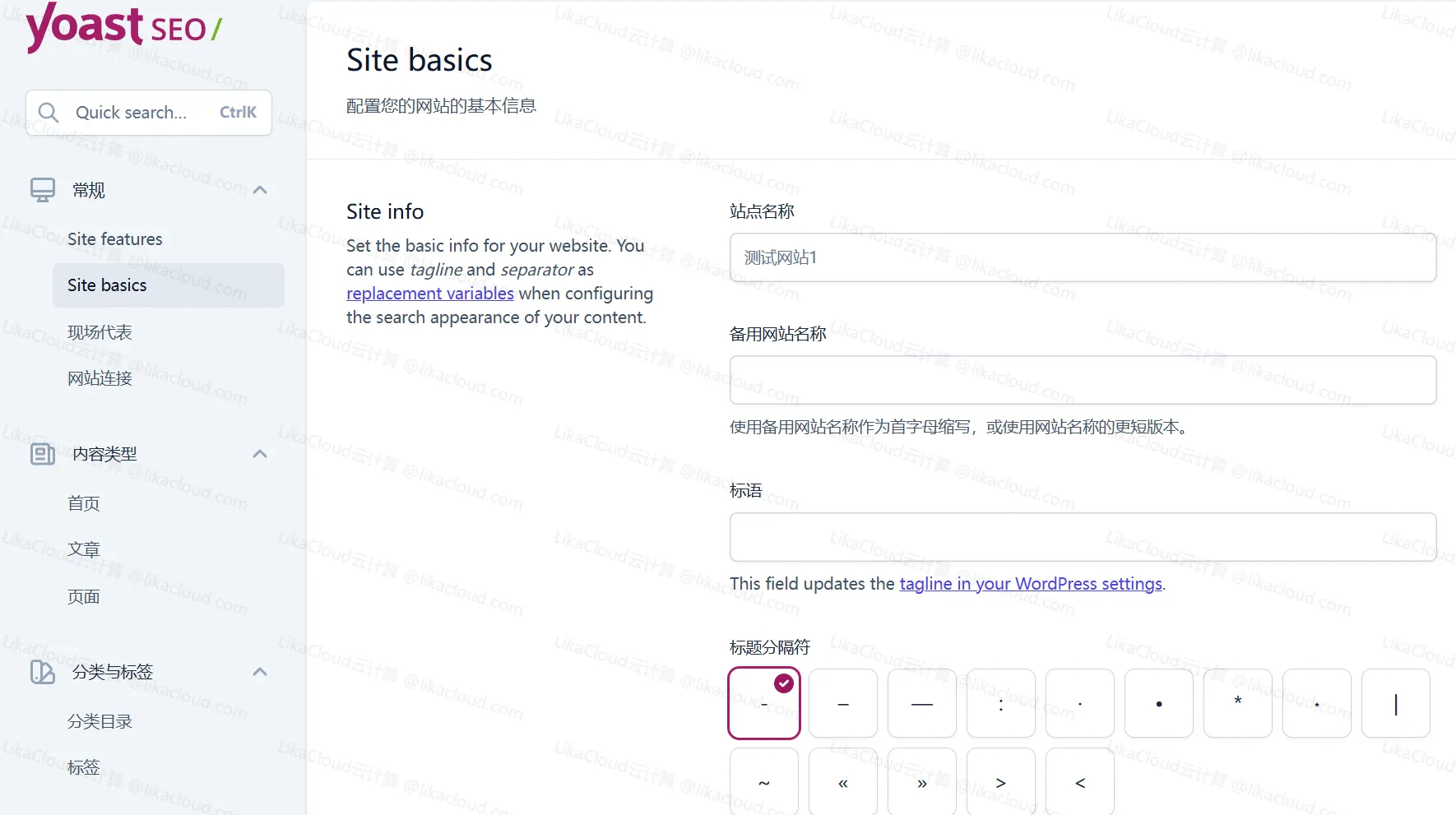Select the greater-than sign separator
Image resolution: width=1456 pixels, height=815 pixels.
[x=1000, y=782]
